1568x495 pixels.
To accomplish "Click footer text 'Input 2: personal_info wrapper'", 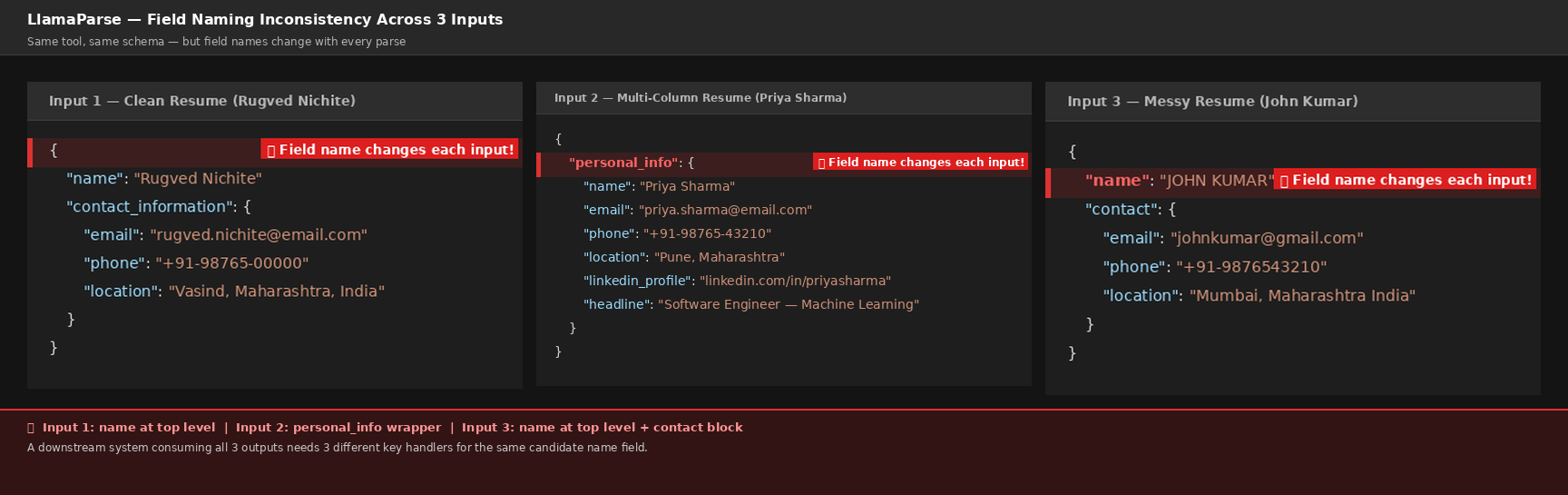I will coord(338,428).
